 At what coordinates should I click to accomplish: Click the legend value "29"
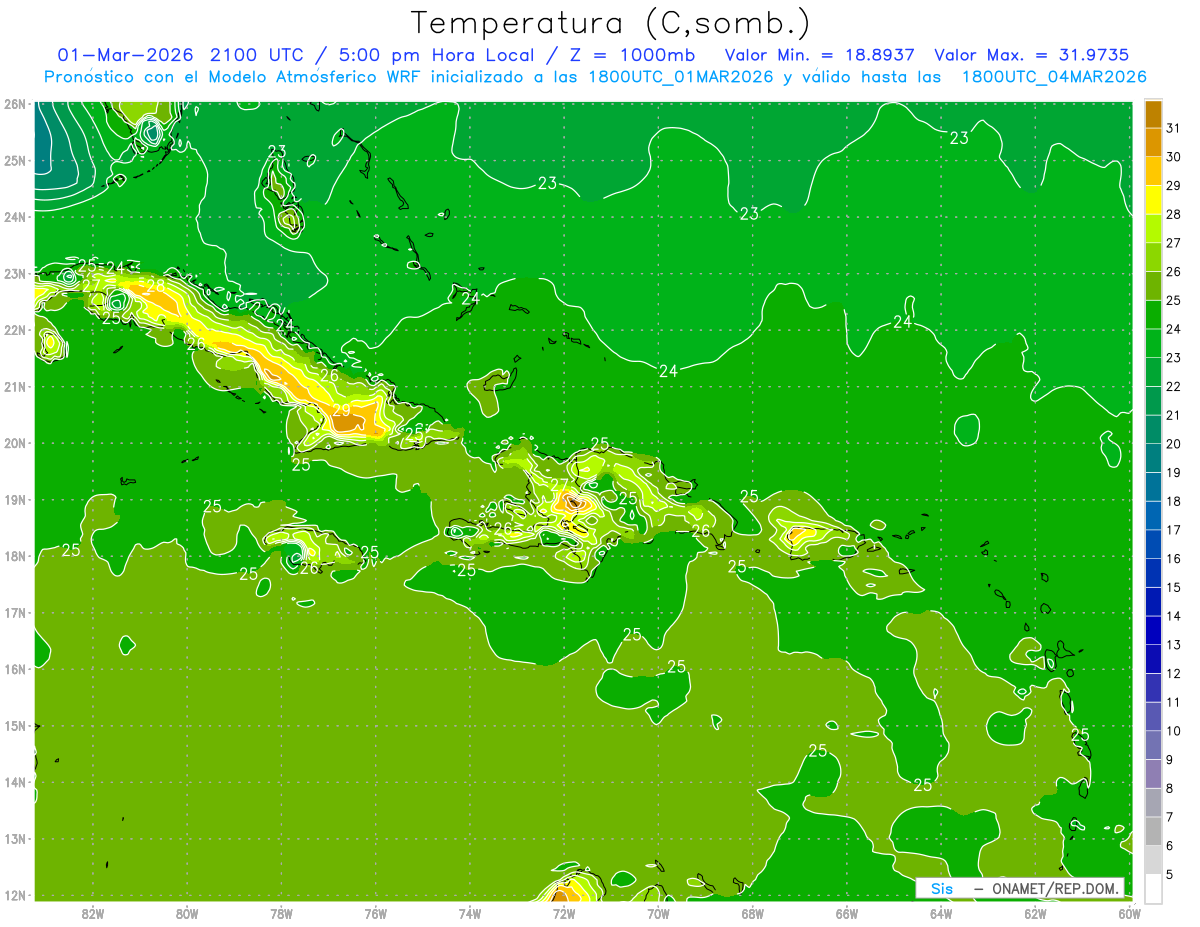1173,185
